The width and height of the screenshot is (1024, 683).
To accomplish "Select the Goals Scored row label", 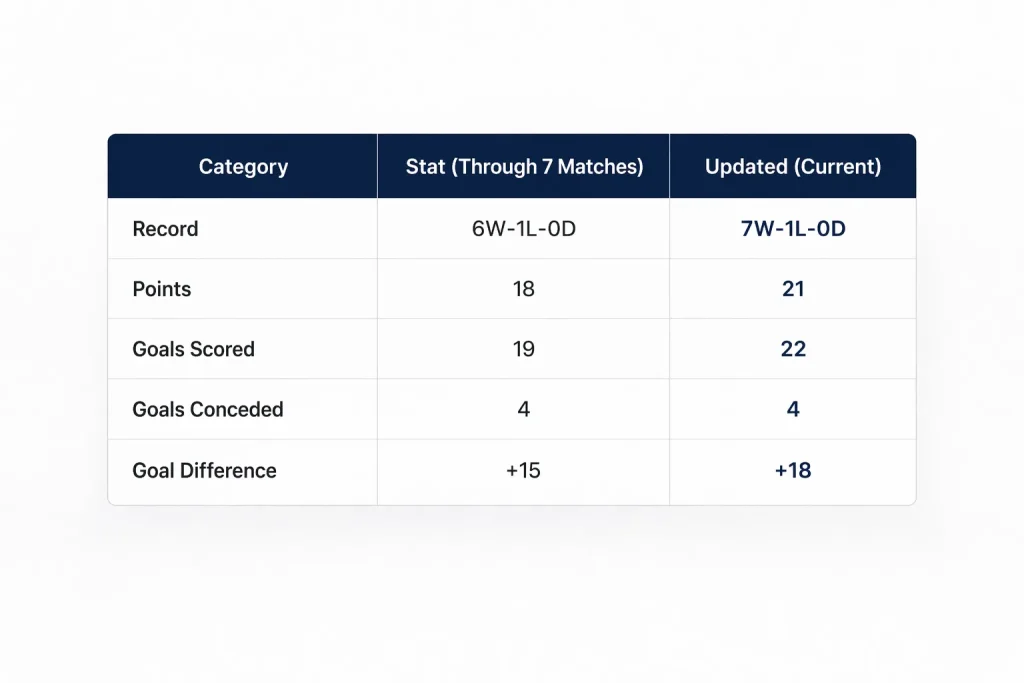I will [193, 349].
